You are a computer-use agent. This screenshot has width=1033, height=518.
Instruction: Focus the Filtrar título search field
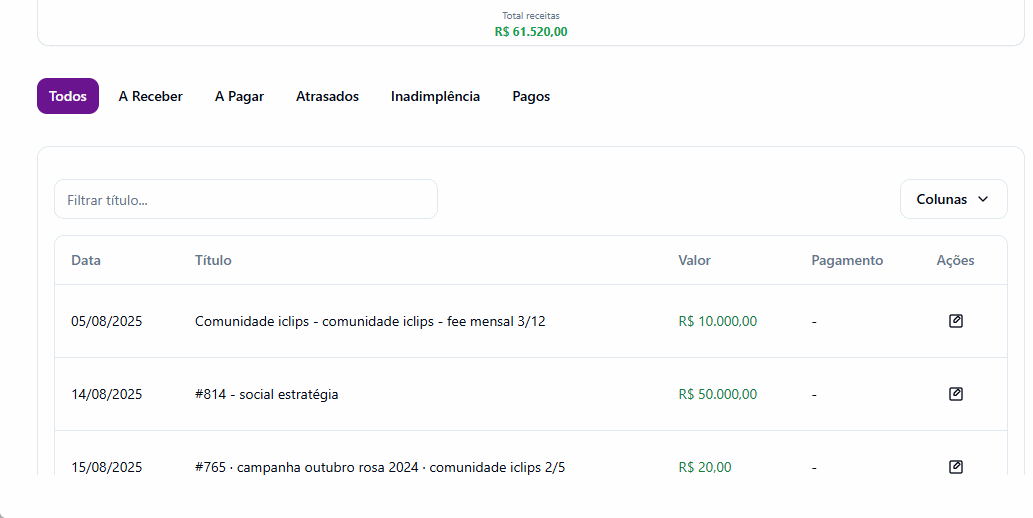click(x=246, y=199)
